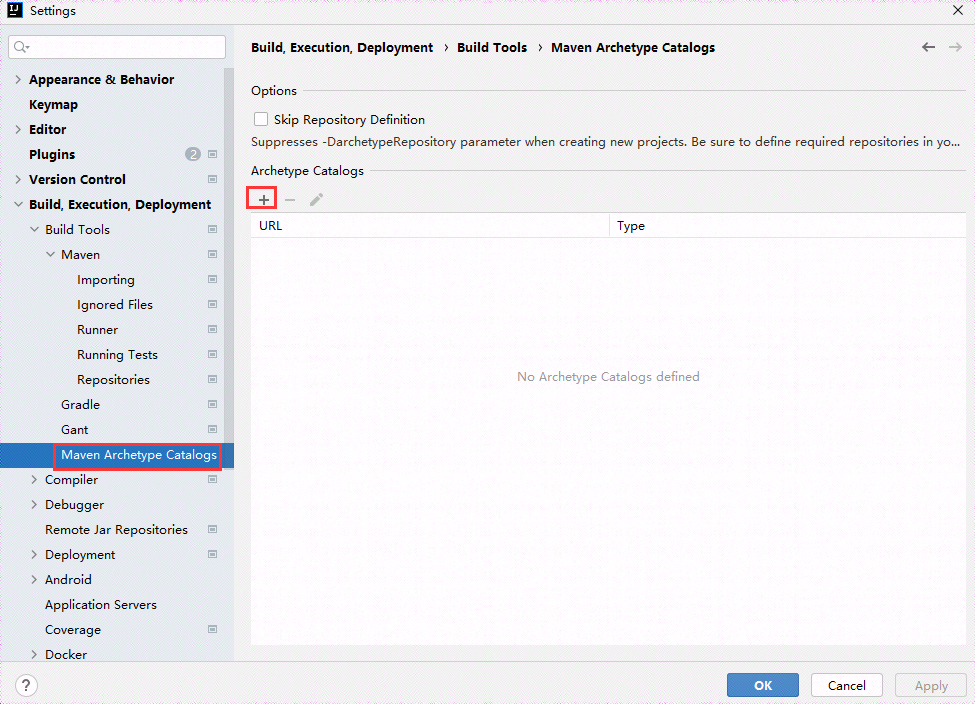Image resolution: width=975 pixels, height=704 pixels.
Task: Click project-level icon beside Compiler
Action: [x=213, y=479]
